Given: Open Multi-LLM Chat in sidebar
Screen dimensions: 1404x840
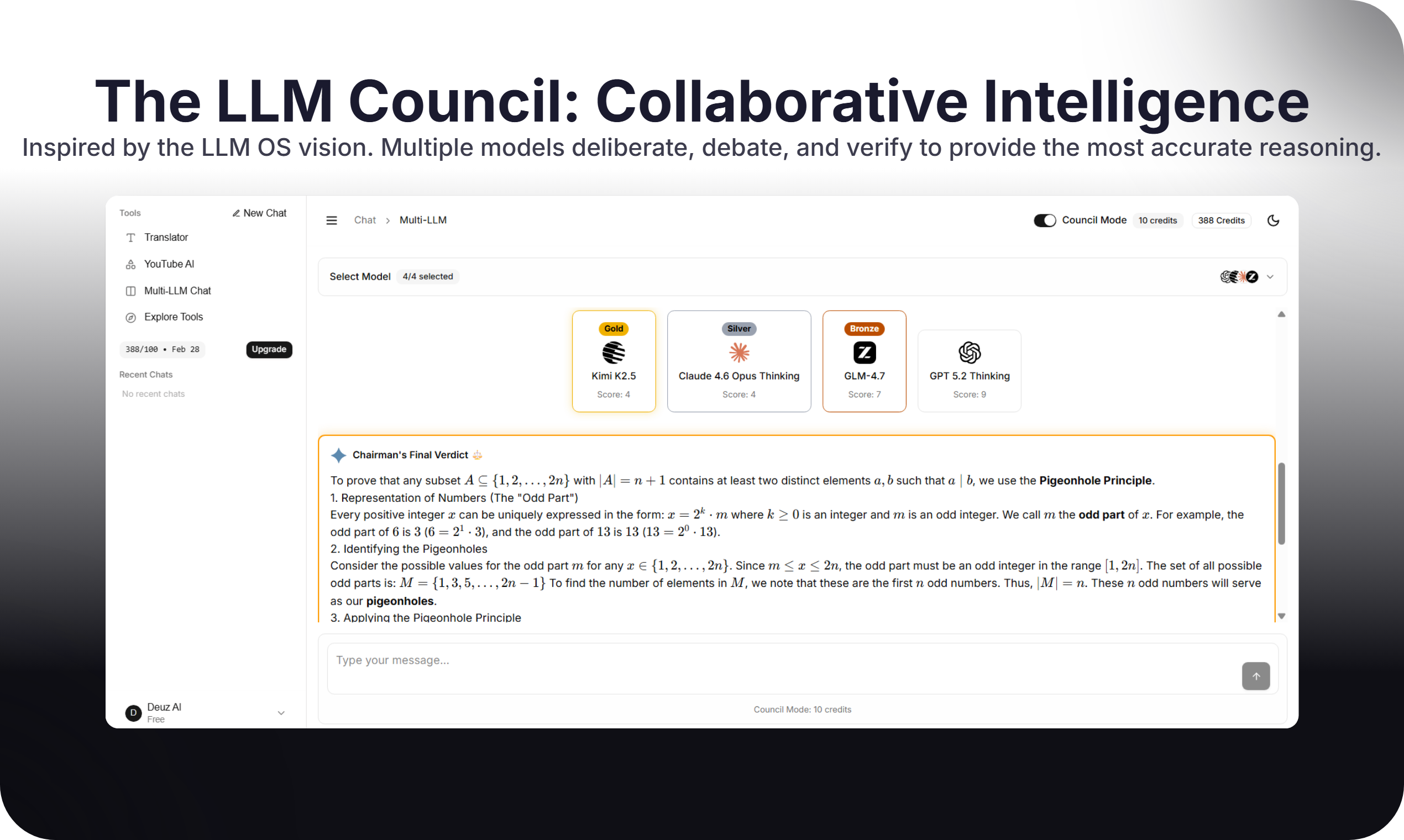Looking at the screenshot, I should tap(177, 290).
